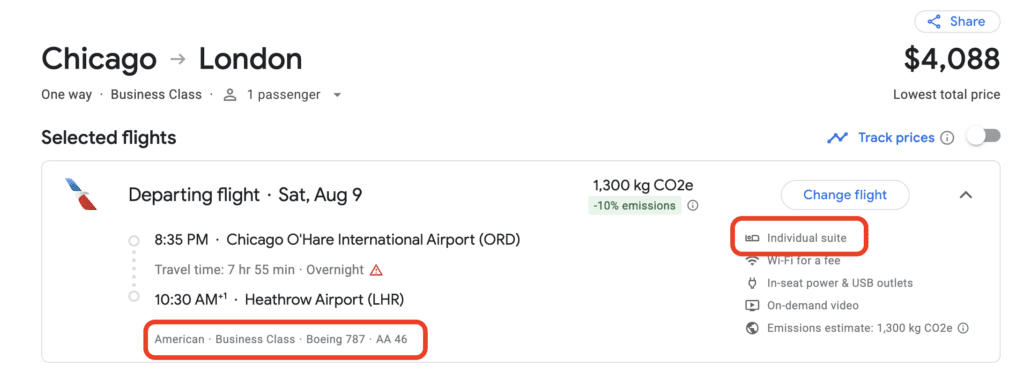Screen dimensions: 1024x374
Task: Click the Wi-Fi for a fee icon
Action: [752, 260]
